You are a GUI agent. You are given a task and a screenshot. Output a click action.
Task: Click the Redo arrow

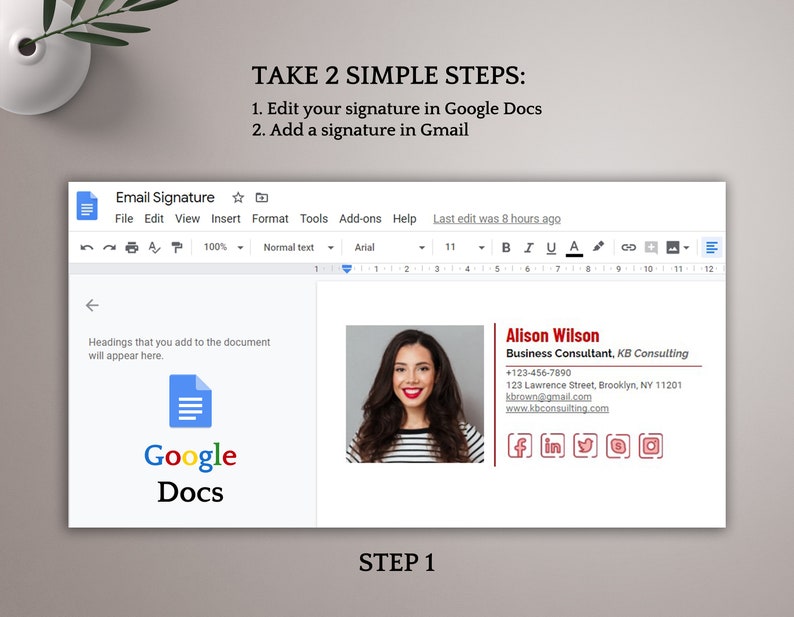point(109,248)
